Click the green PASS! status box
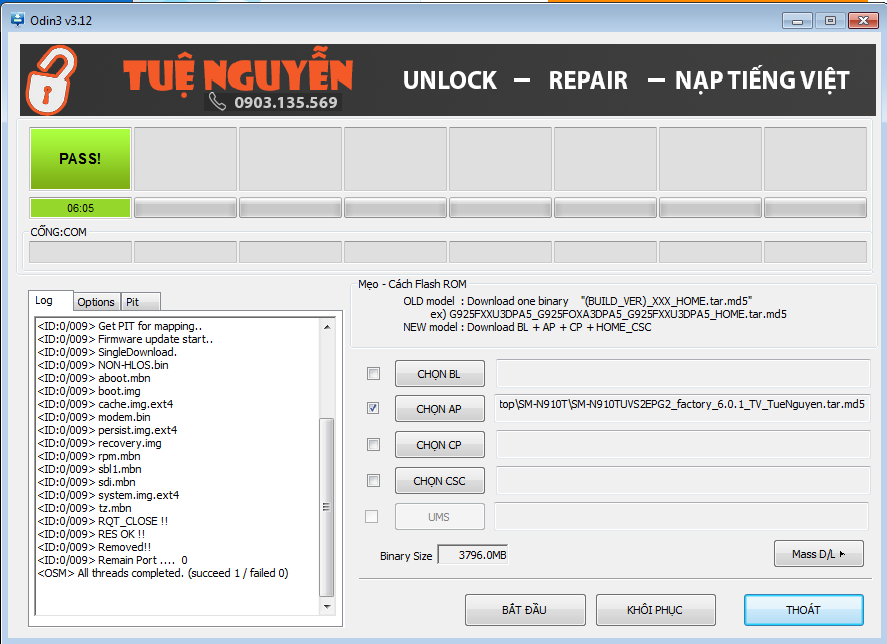887x644 pixels. [x=80, y=158]
